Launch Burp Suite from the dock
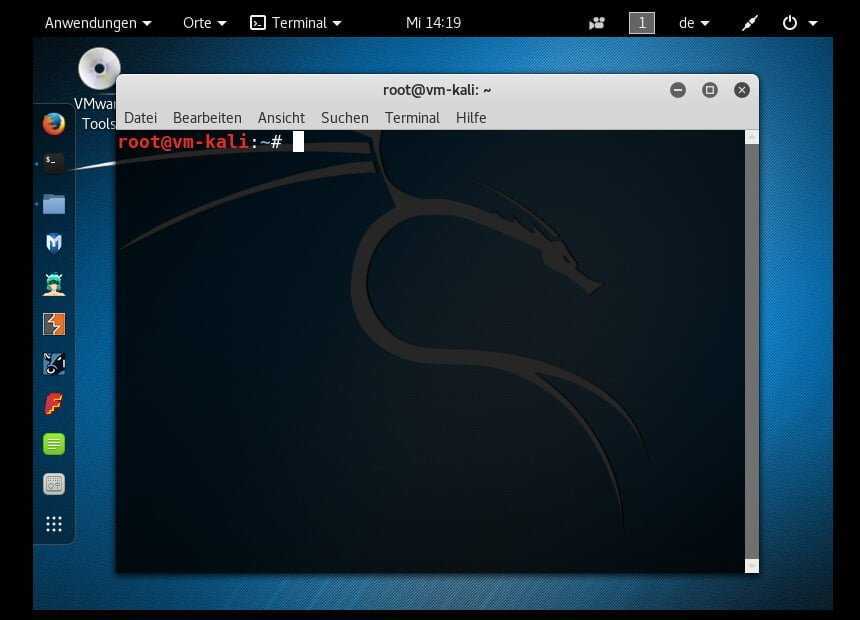860x620 pixels. (x=54, y=324)
